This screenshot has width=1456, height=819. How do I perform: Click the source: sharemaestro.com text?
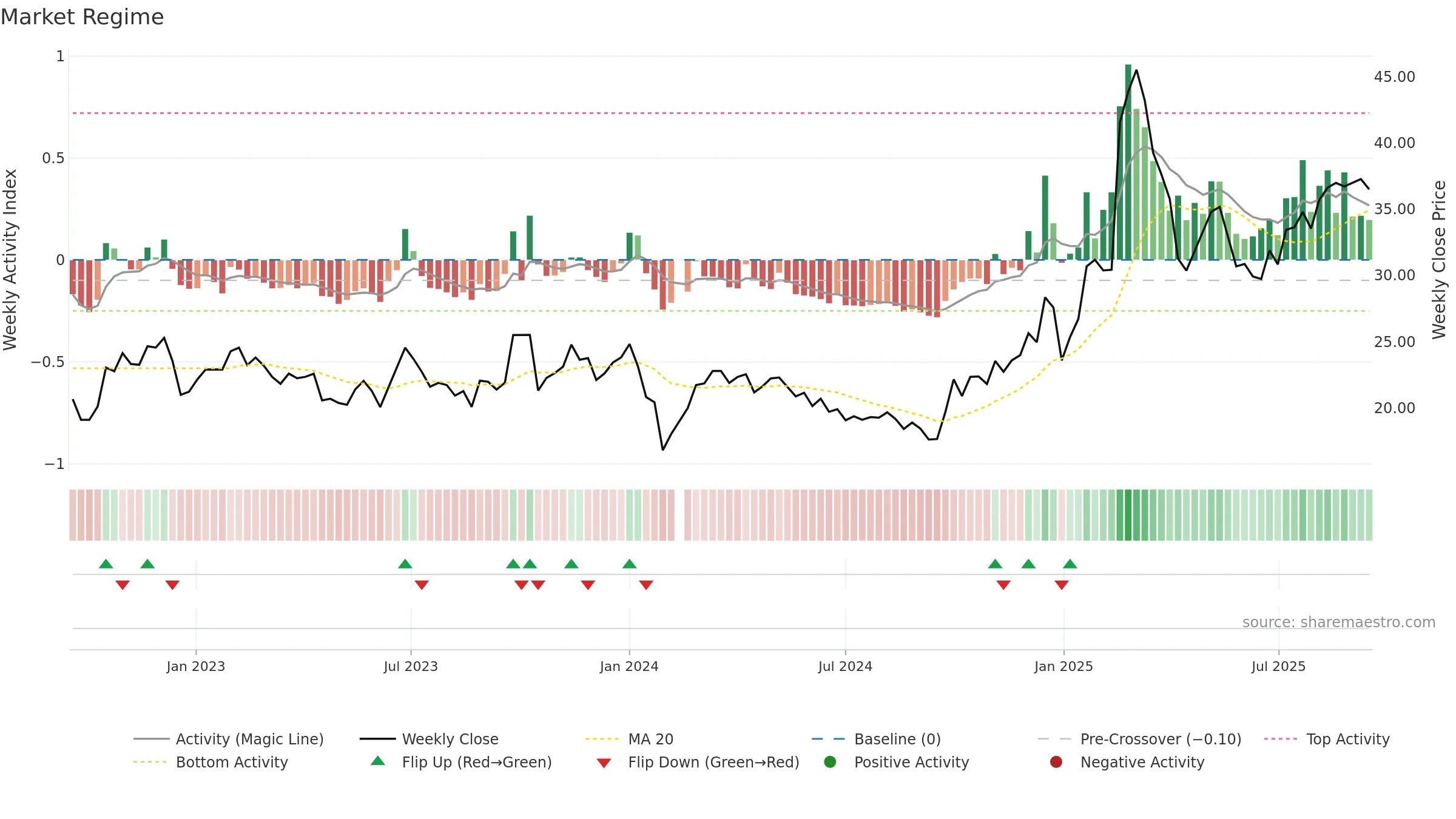[1339, 622]
